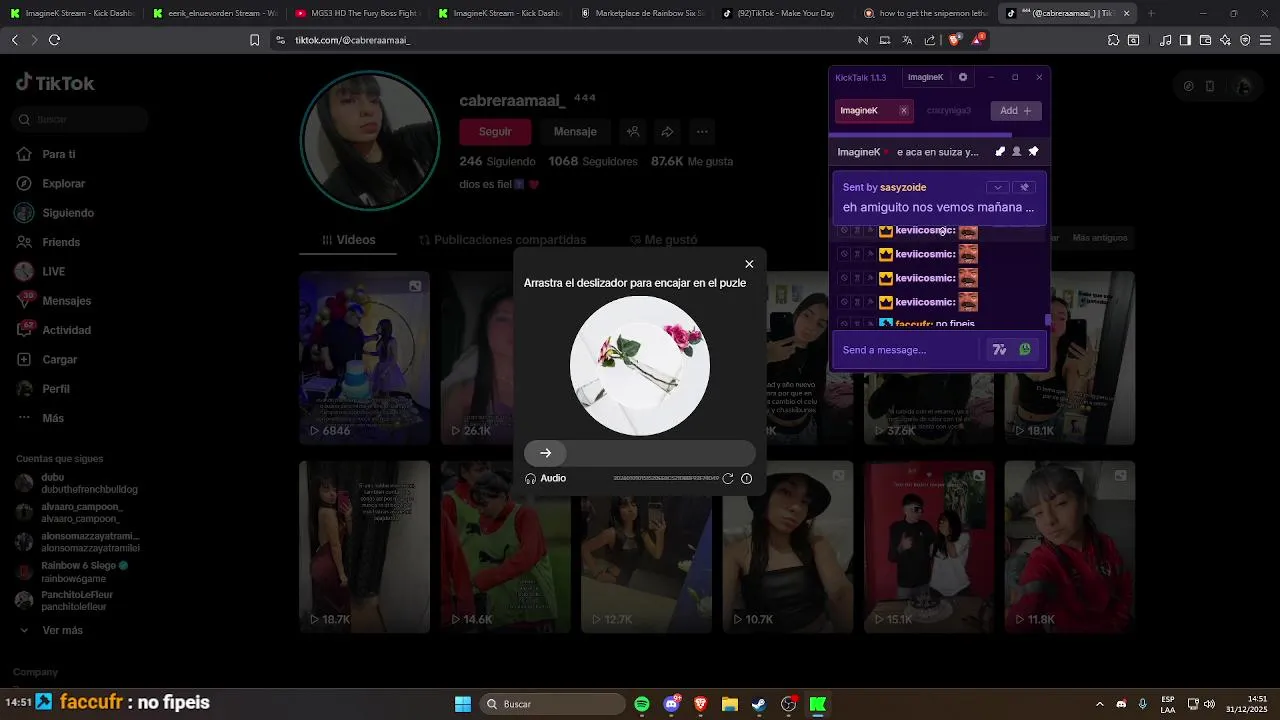Open the video thumbnail with 18.7K views
This screenshot has height=720, width=1280.
point(364,547)
